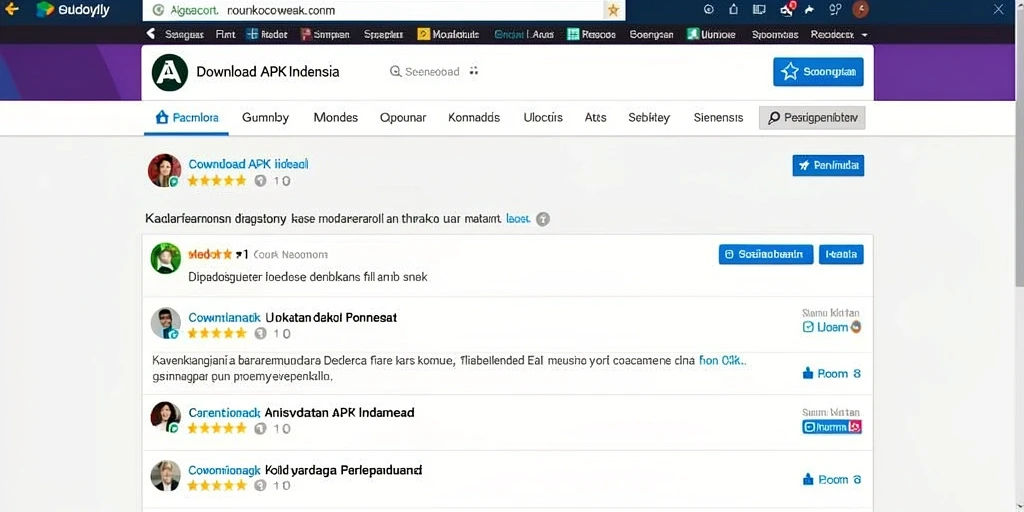The image size is (1024, 512).
Task: Click the bookmark star in address bar
Action: 613,10
